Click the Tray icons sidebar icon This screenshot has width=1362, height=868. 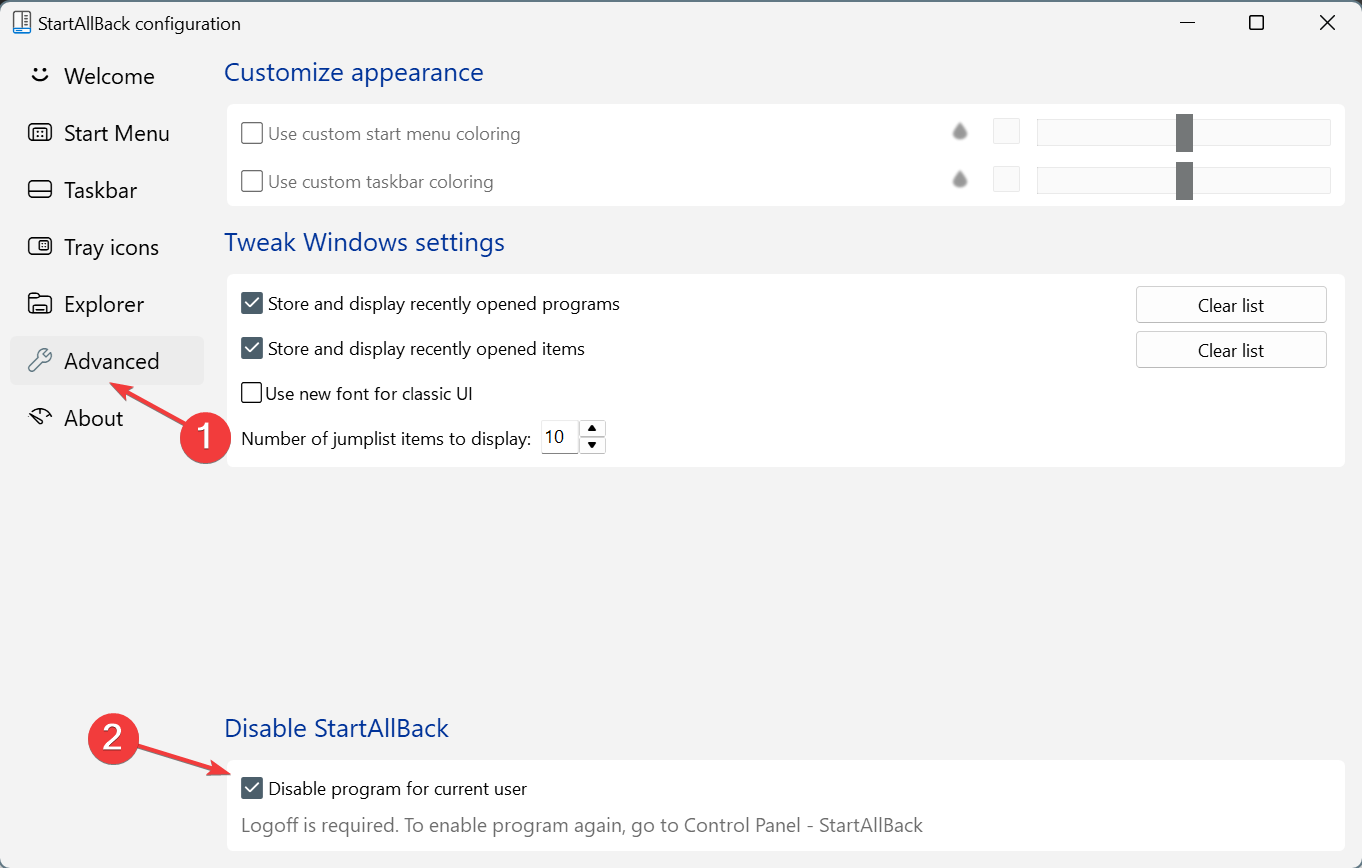40,247
